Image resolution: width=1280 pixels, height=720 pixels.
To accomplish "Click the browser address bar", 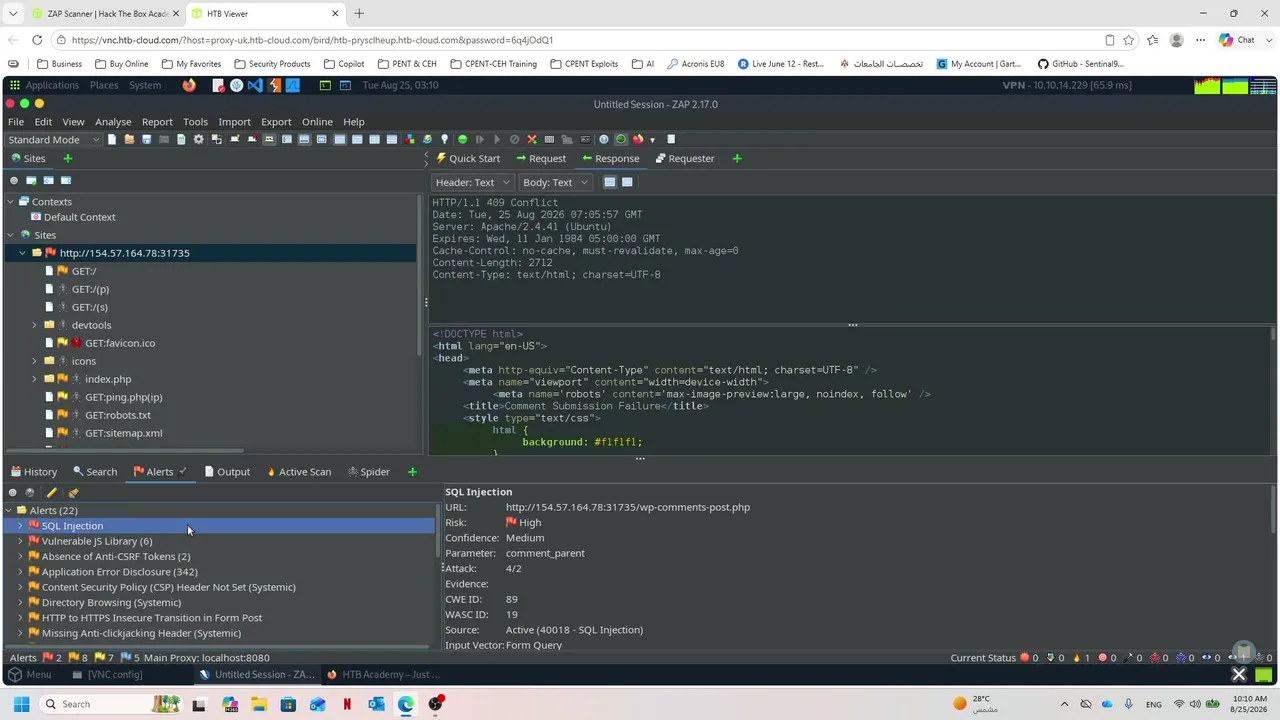I will click(x=580, y=40).
